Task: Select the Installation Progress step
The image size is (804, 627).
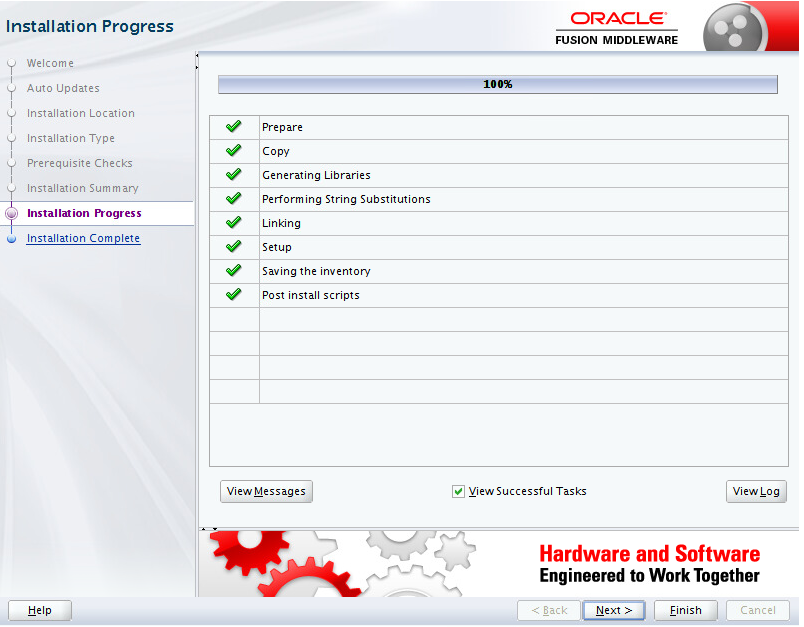Action: pos(84,213)
